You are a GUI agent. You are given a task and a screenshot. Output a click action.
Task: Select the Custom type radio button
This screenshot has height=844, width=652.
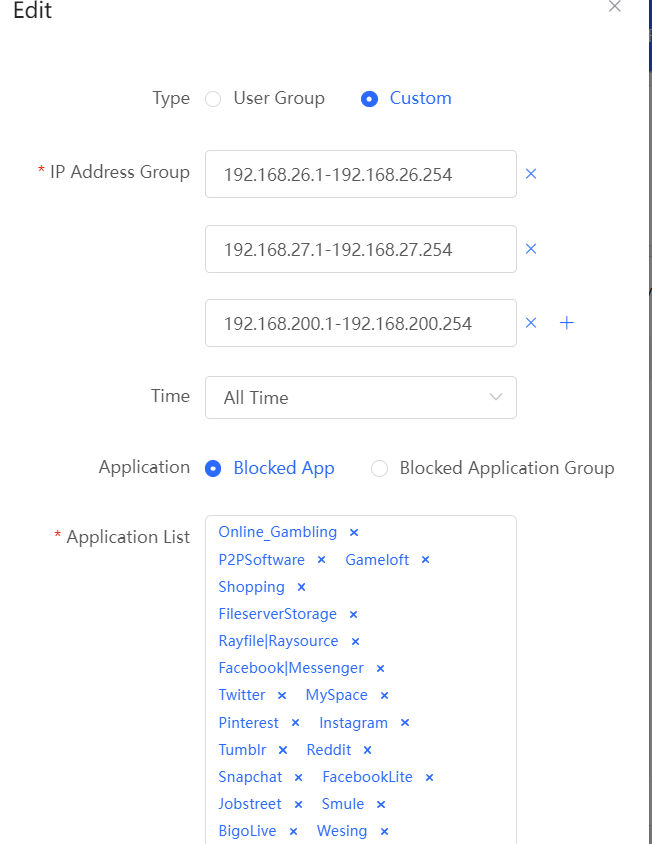click(369, 99)
